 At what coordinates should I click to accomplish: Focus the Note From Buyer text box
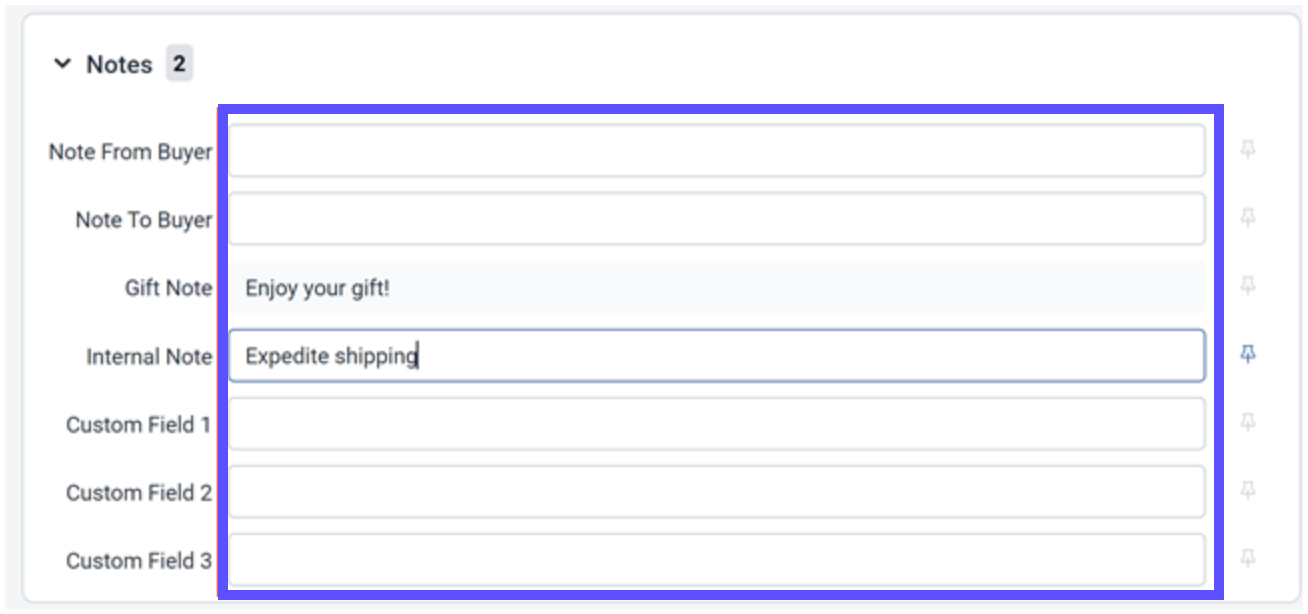716,151
